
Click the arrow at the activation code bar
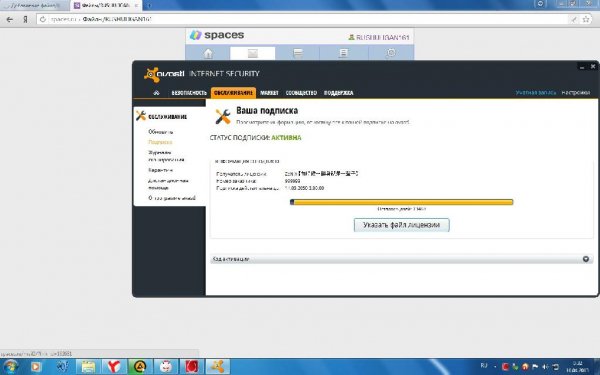click(585, 259)
